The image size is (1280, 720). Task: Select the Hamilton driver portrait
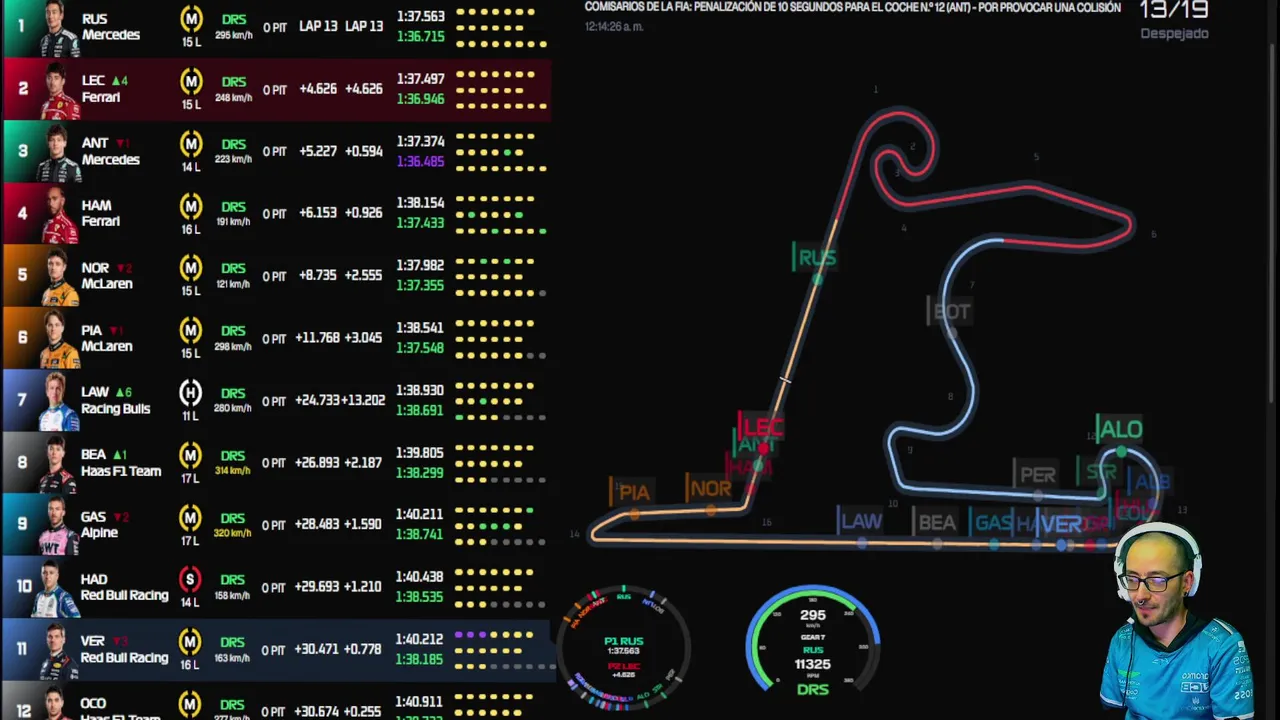pyautogui.click(x=58, y=215)
